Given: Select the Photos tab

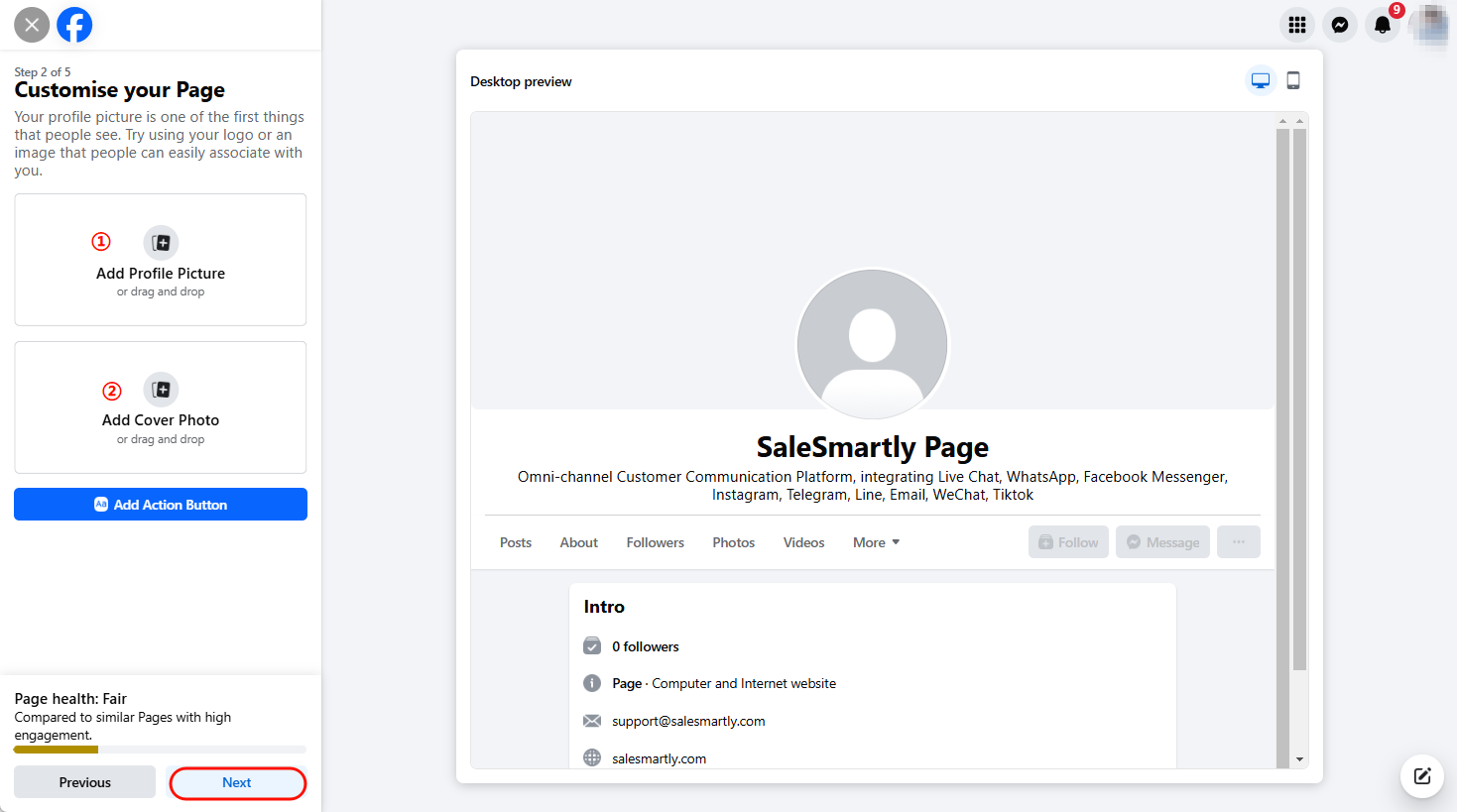Looking at the screenshot, I should coord(733,542).
